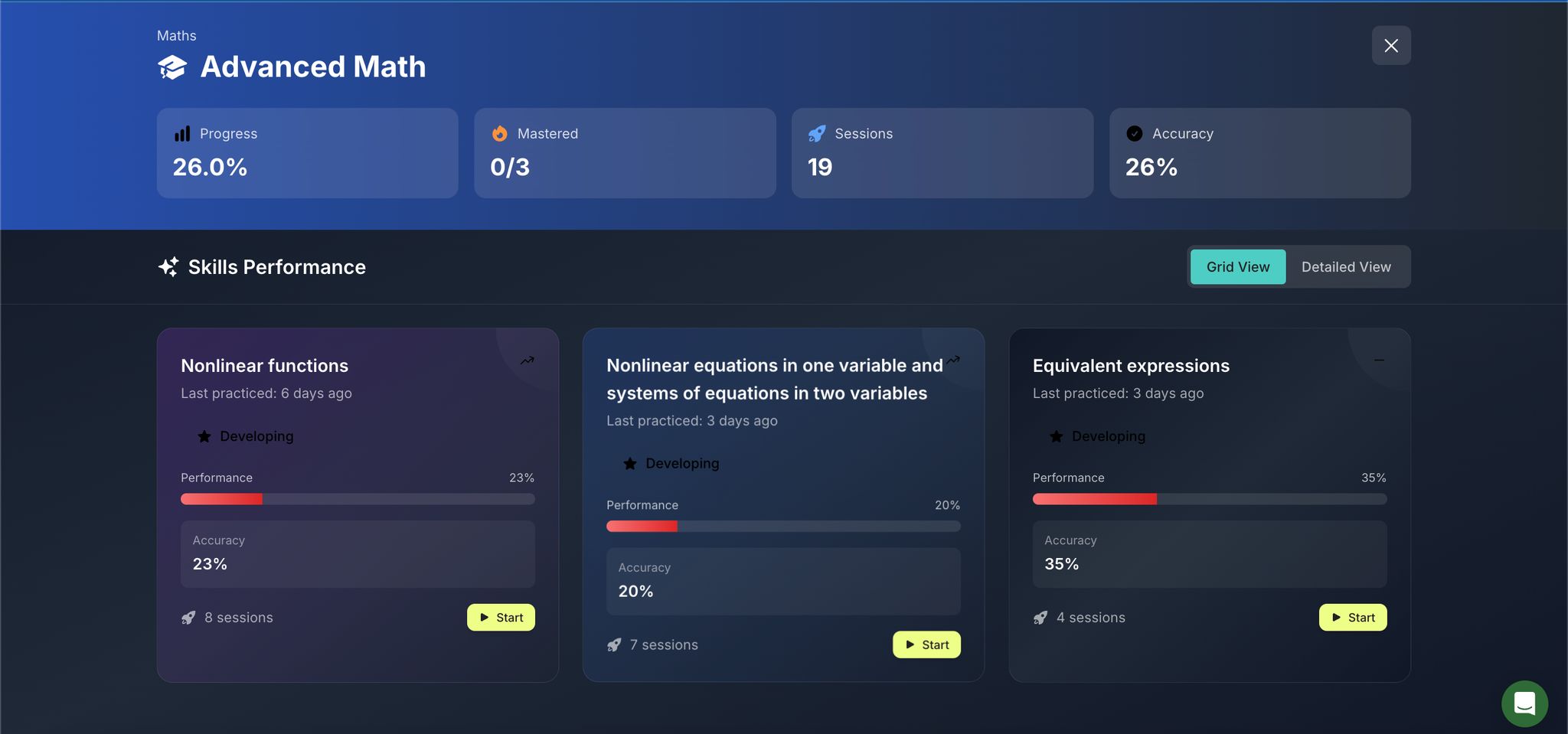
Task: Start the Nonlinear functions practice
Action: tap(501, 618)
